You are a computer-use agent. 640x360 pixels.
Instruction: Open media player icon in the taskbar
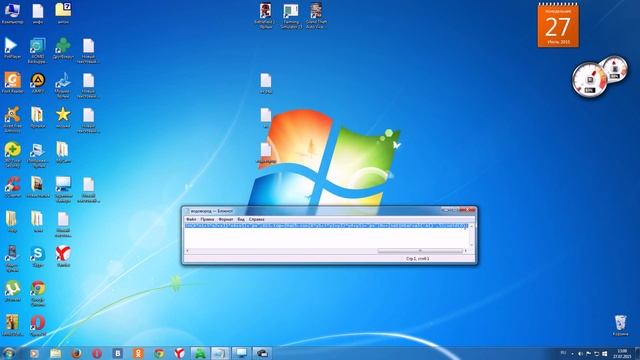point(34,353)
